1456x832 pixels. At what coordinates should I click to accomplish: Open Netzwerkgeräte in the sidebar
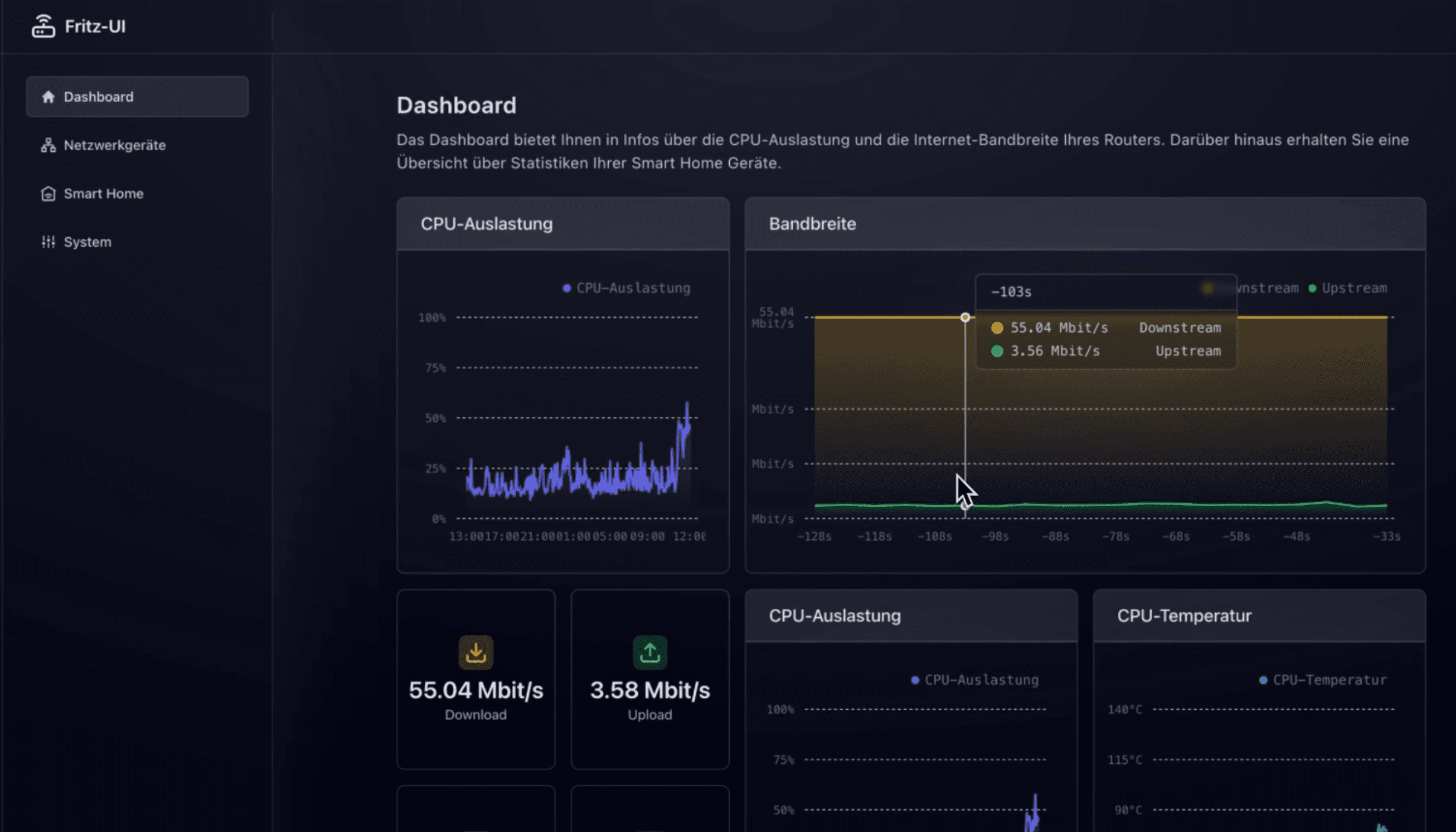point(137,145)
